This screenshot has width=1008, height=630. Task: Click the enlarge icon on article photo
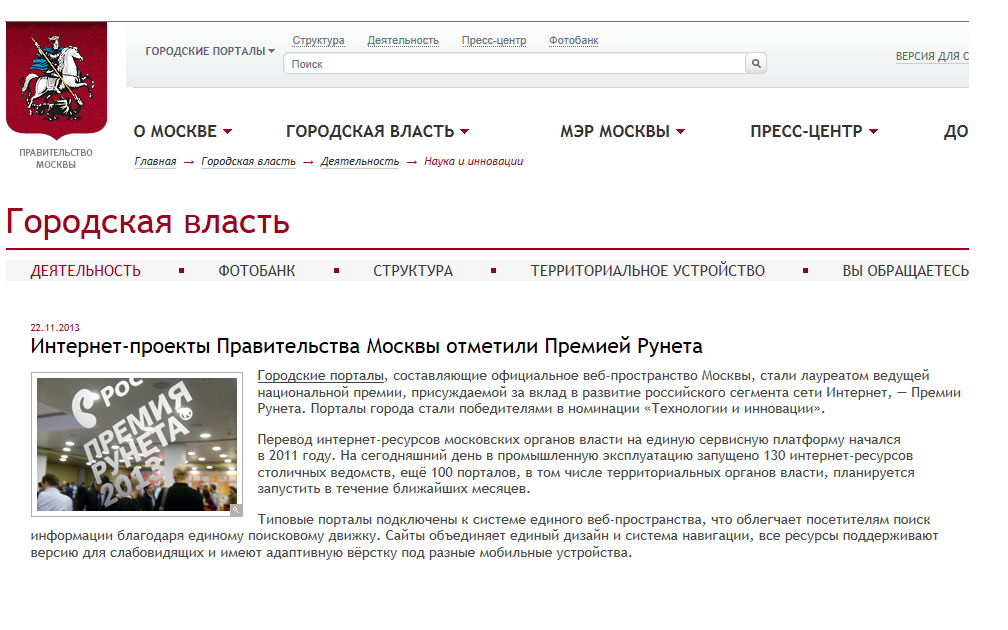(236, 510)
